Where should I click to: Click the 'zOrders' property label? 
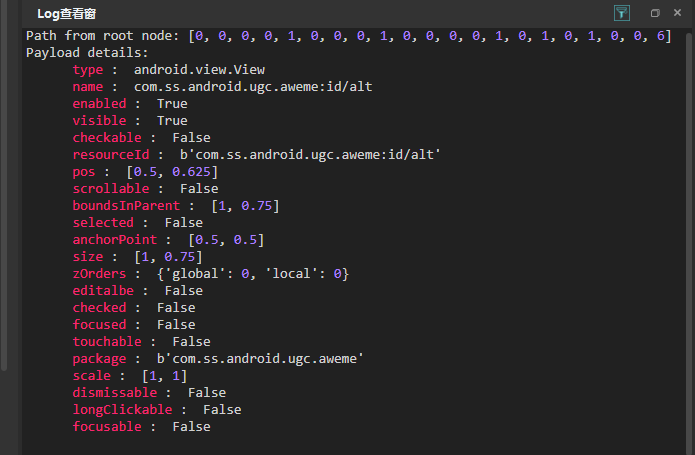[99, 274]
